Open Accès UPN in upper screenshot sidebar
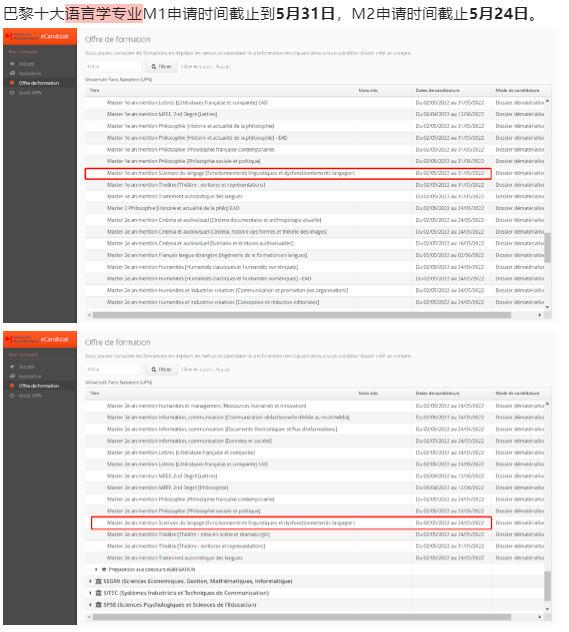569x632 pixels. pos(30,93)
